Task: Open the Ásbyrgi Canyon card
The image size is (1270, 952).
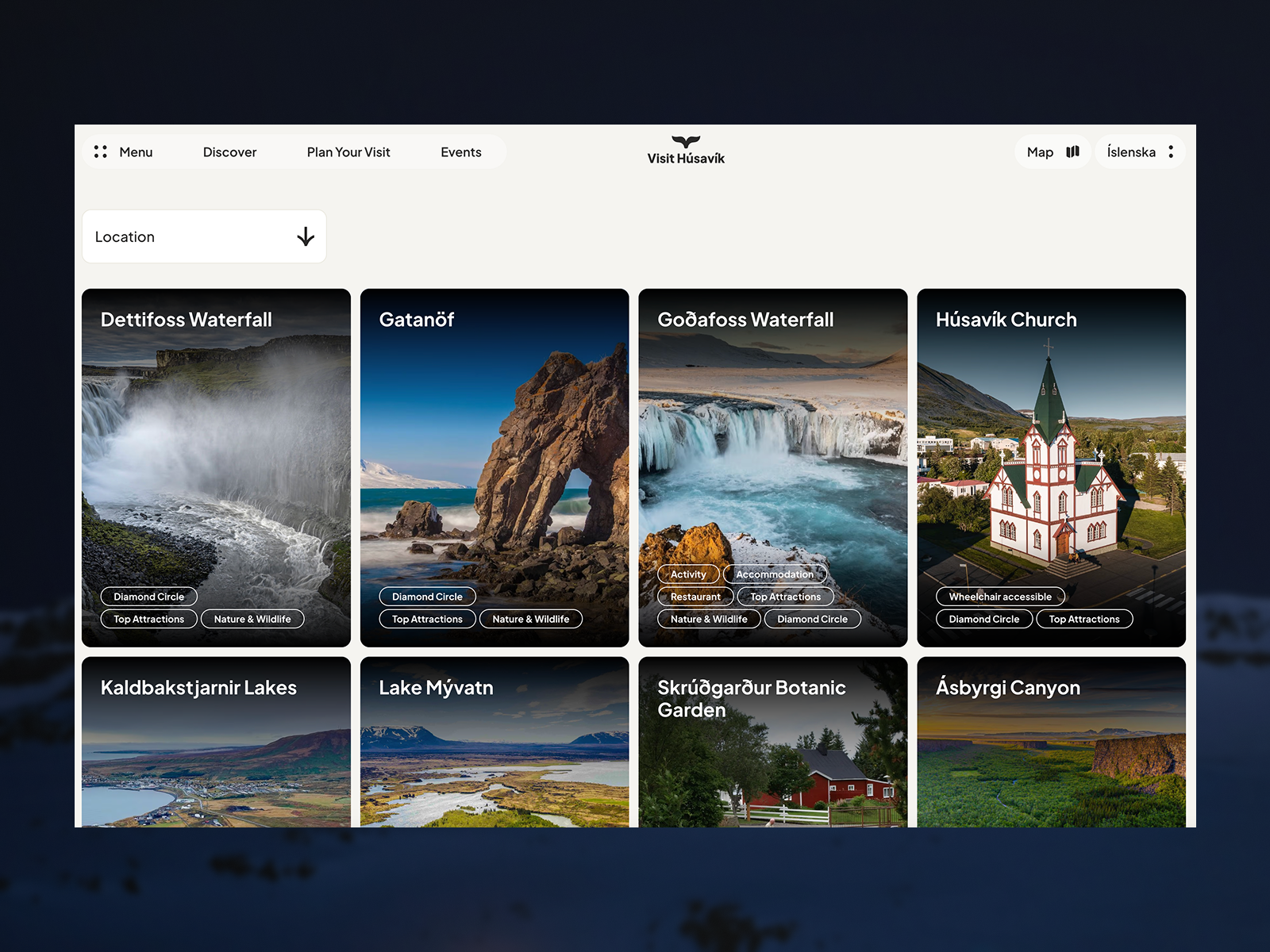Action: [x=1051, y=754]
